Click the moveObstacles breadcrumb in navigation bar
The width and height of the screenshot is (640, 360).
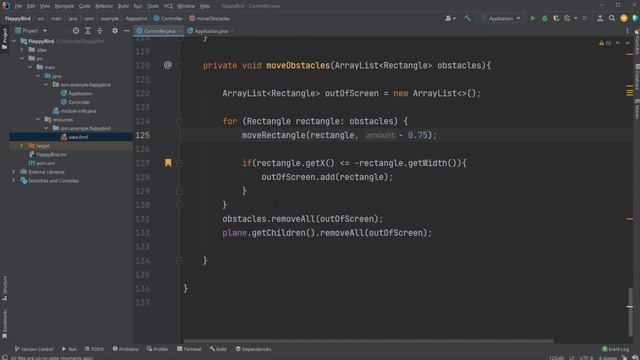pos(209,18)
